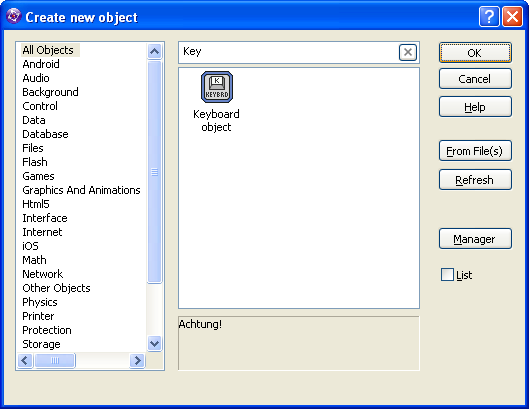Click horizontal scroll left arrow
529x409 pixels.
(x=25, y=360)
